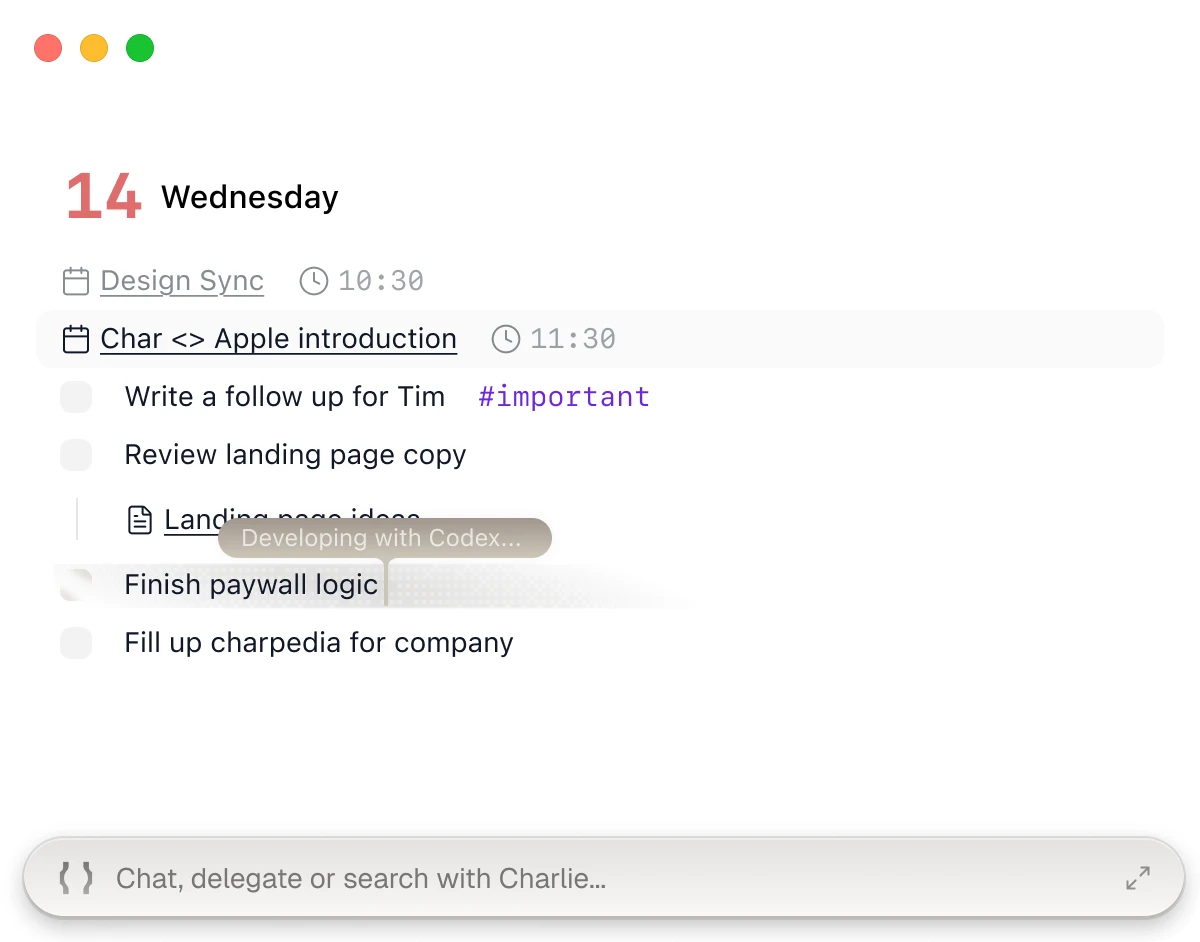This screenshot has width=1200, height=942.
Task: Click the red 14 date number
Action: coord(103,197)
